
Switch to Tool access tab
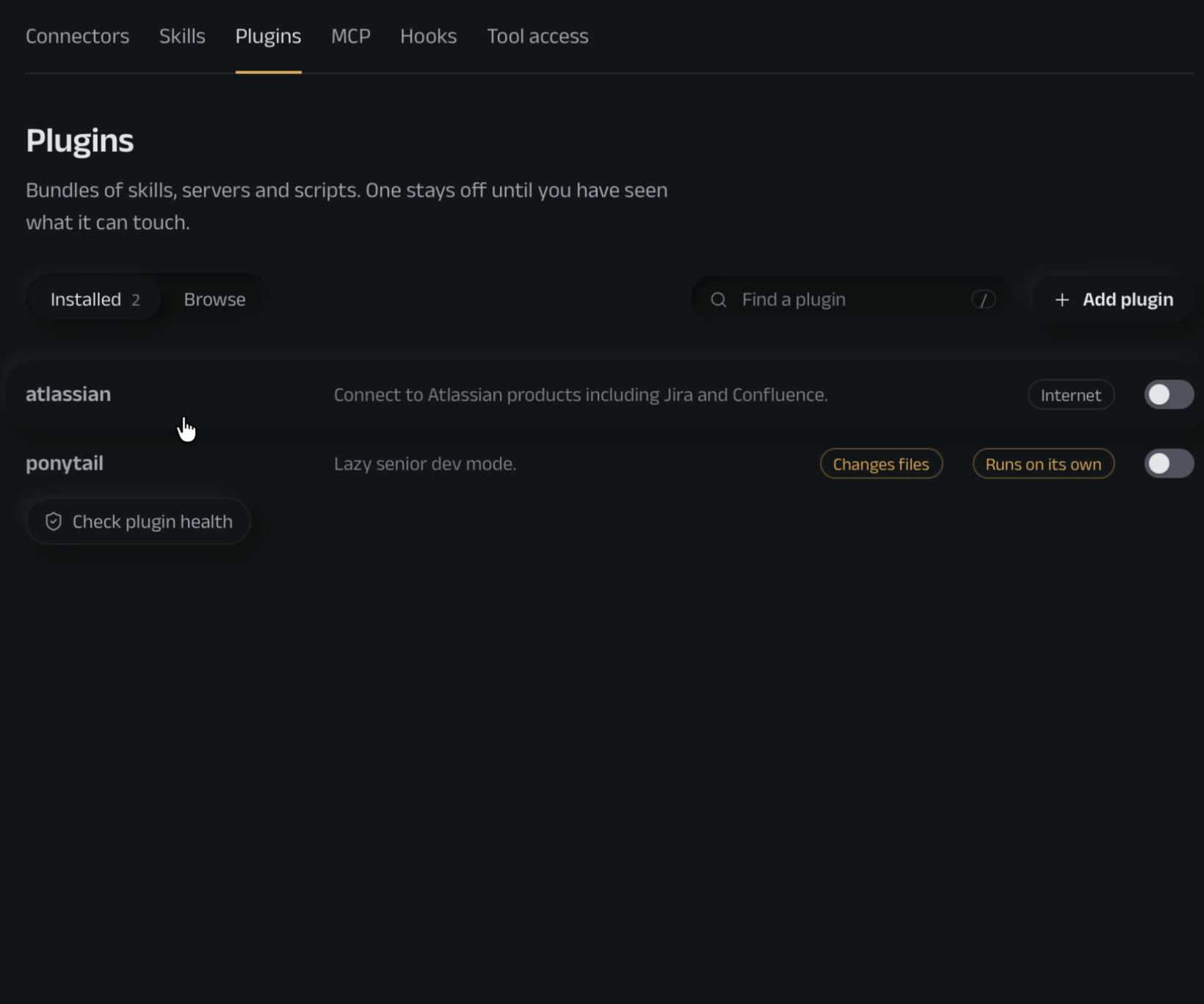pyautogui.click(x=537, y=36)
